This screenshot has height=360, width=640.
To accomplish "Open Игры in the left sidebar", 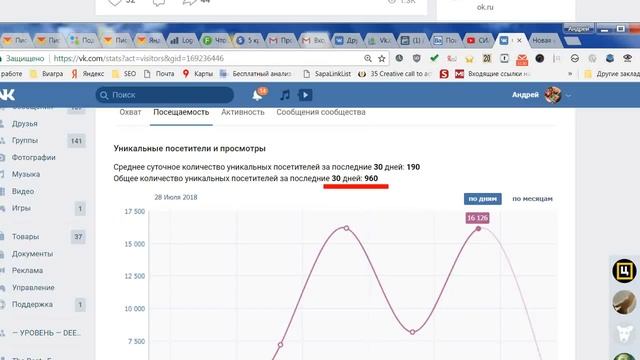I will [21, 208].
